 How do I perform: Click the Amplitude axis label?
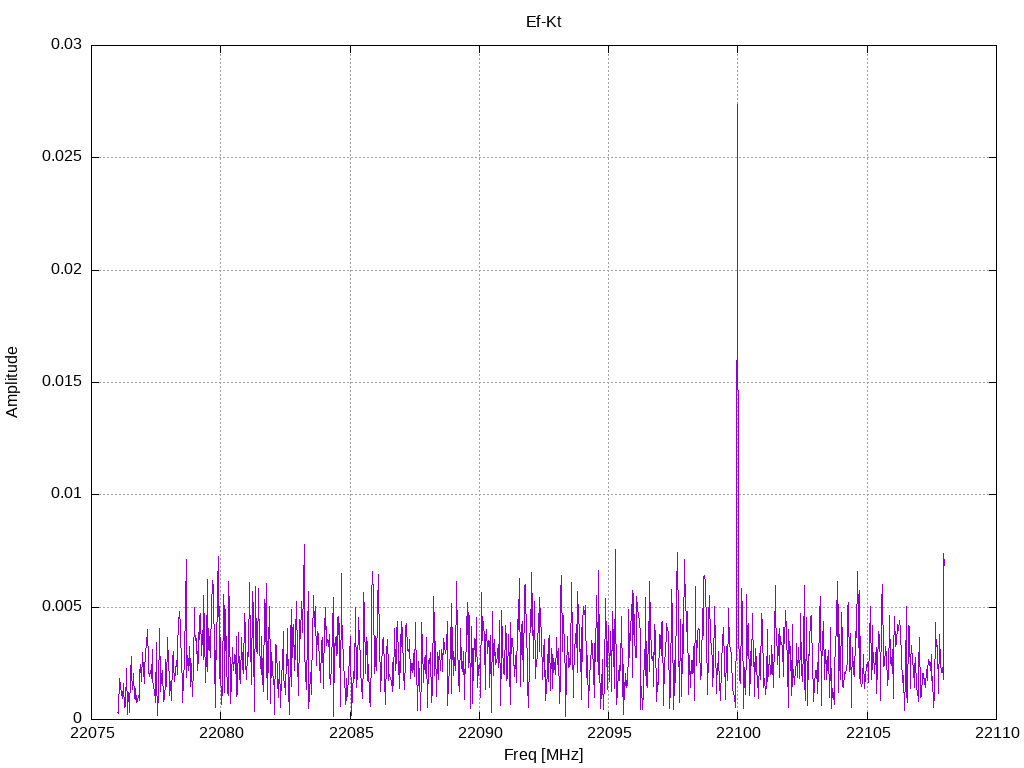[12, 382]
